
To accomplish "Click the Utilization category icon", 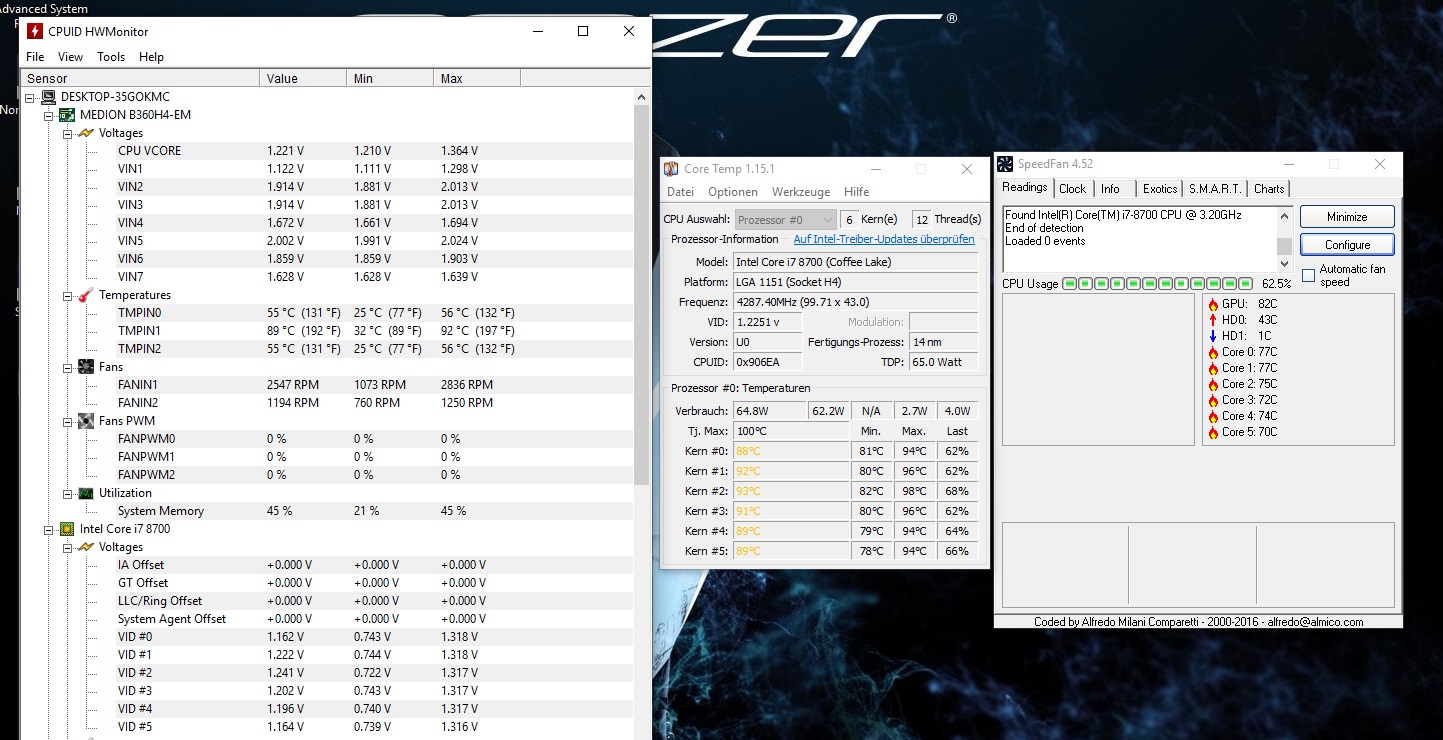I will pos(86,493).
